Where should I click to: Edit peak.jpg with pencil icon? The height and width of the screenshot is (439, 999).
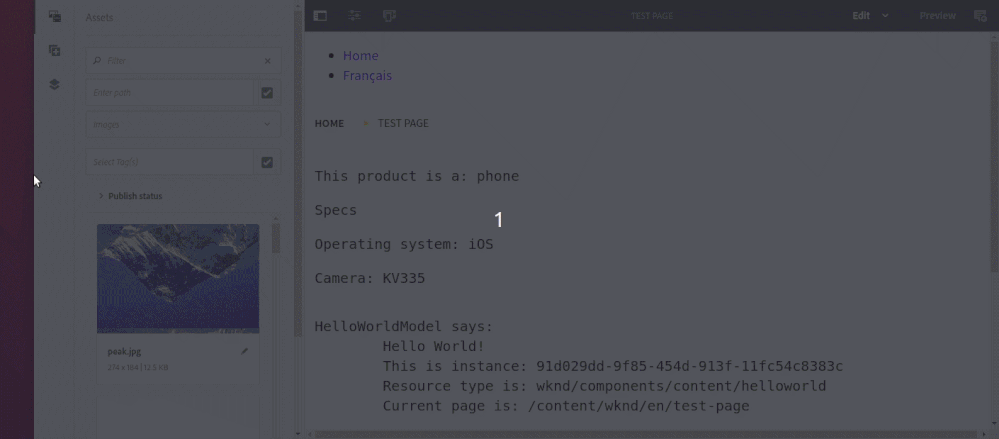pos(245,351)
